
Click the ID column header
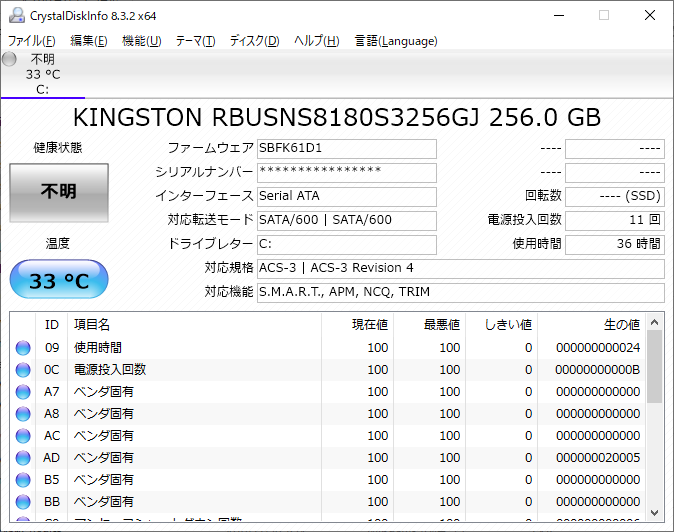click(52, 324)
